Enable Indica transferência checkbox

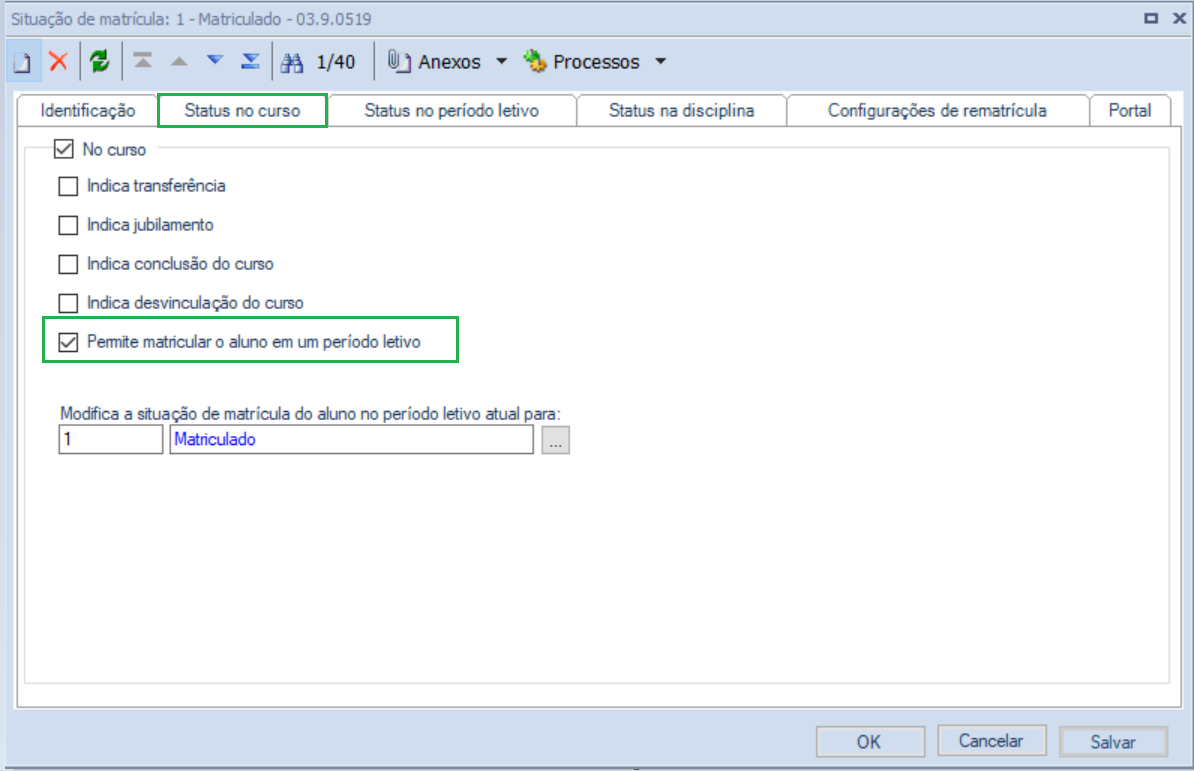69,186
